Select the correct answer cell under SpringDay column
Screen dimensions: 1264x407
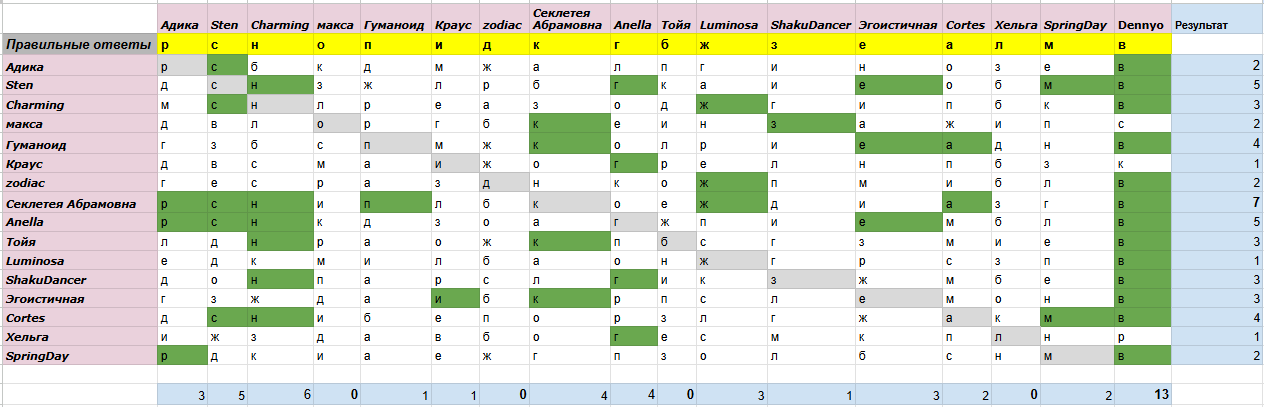[x=1076, y=45]
